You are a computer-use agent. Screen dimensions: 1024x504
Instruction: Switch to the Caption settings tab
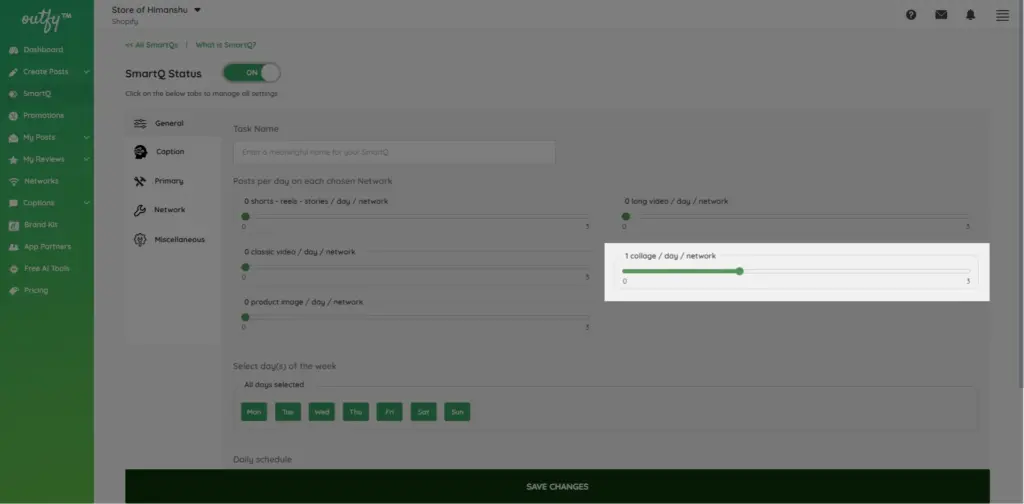169,152
